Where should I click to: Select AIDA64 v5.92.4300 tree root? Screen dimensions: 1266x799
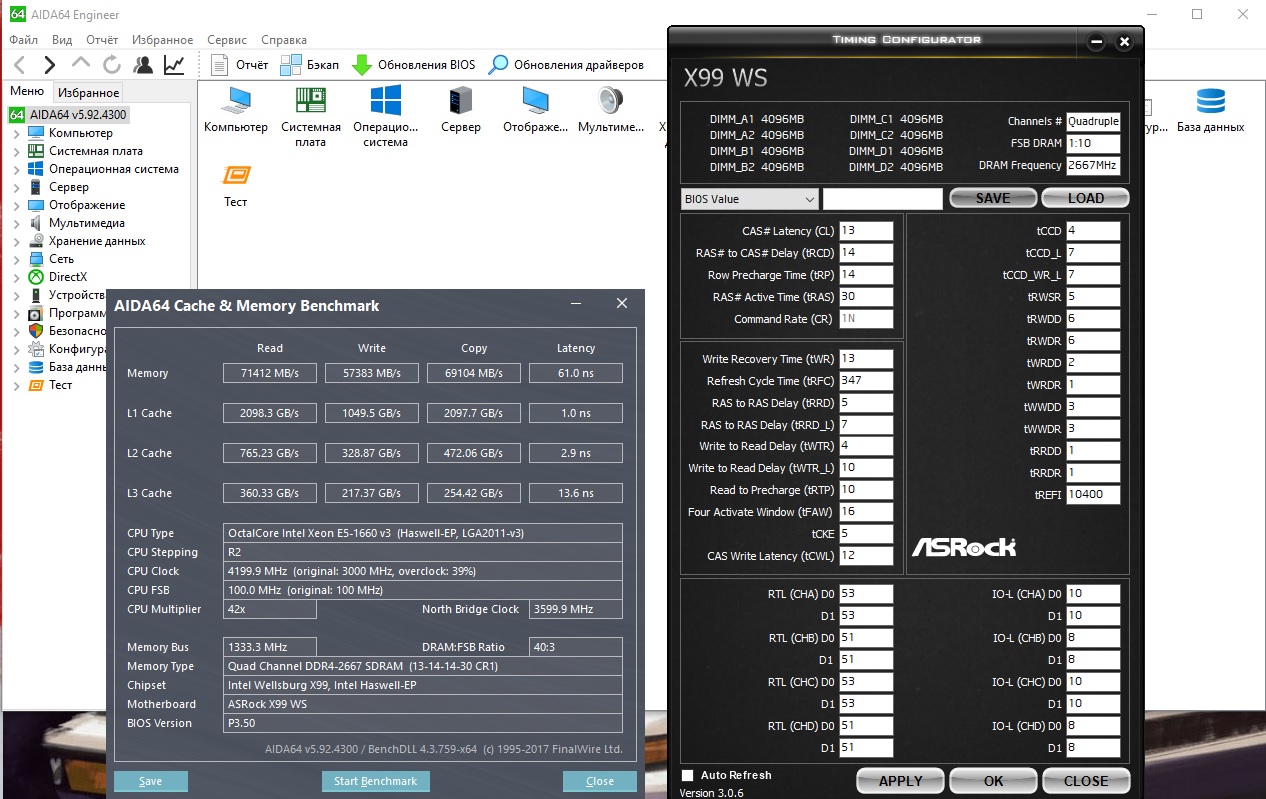point(68,115)
